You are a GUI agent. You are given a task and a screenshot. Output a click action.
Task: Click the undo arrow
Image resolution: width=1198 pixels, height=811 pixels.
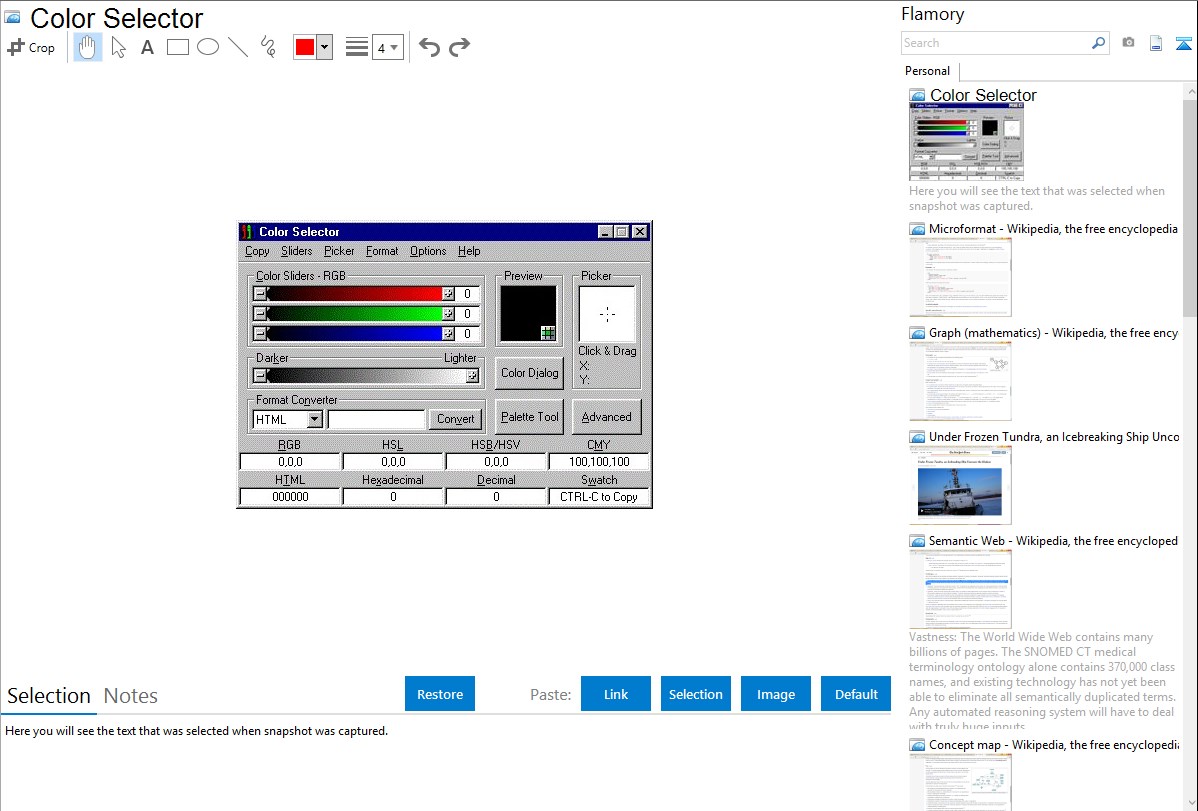pos(429,47)
